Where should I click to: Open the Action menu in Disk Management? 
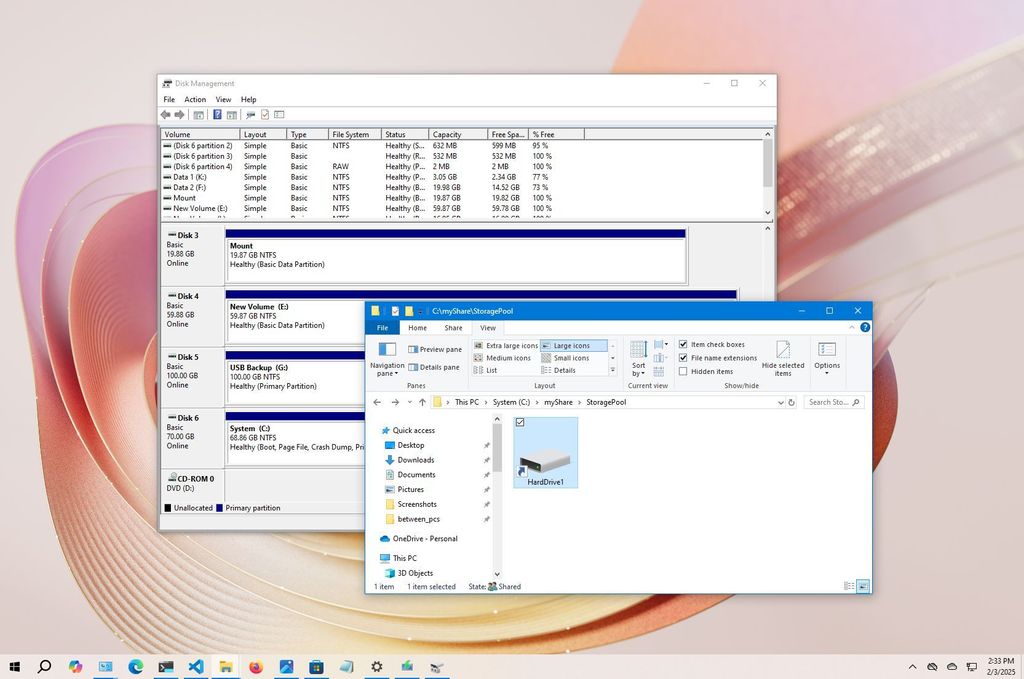[196, 99]
